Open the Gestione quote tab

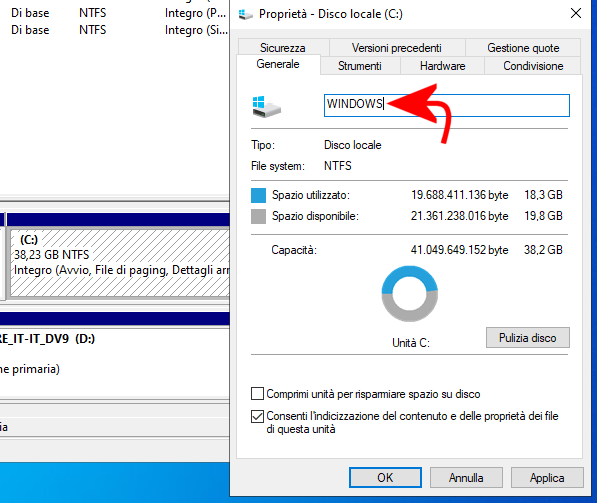click(x=523, y=48)
